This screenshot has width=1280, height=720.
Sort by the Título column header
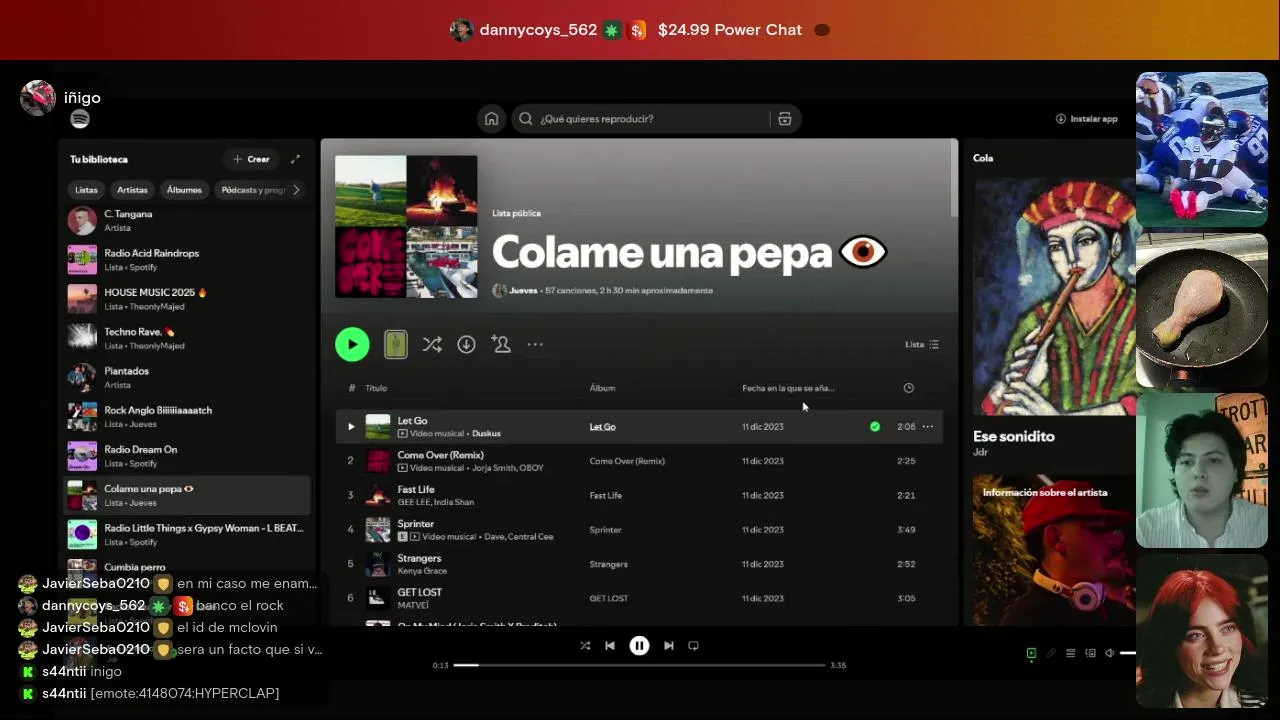pos(376,388)
